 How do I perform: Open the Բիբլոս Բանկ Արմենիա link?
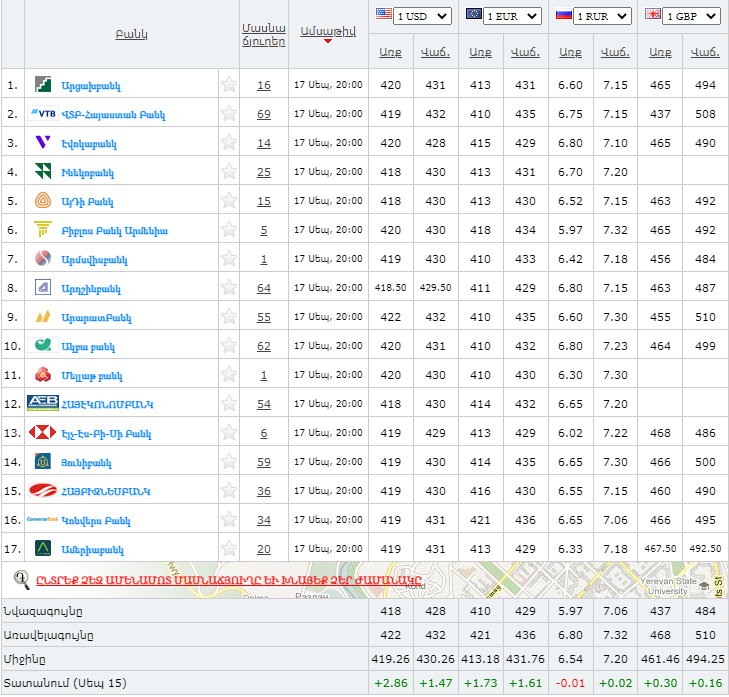pyautogui.click(x=114, y=231)
